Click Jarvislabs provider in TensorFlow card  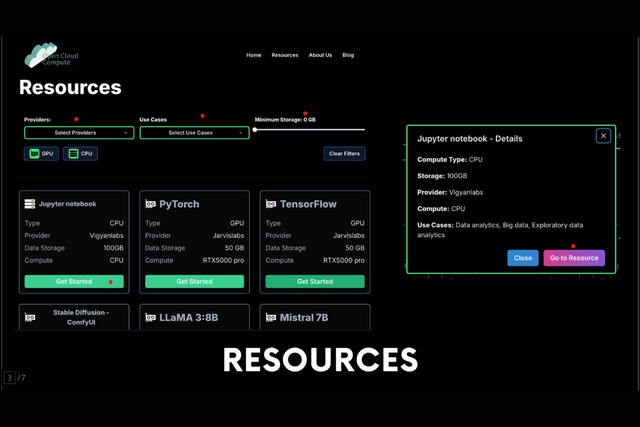tap(349, 236)
